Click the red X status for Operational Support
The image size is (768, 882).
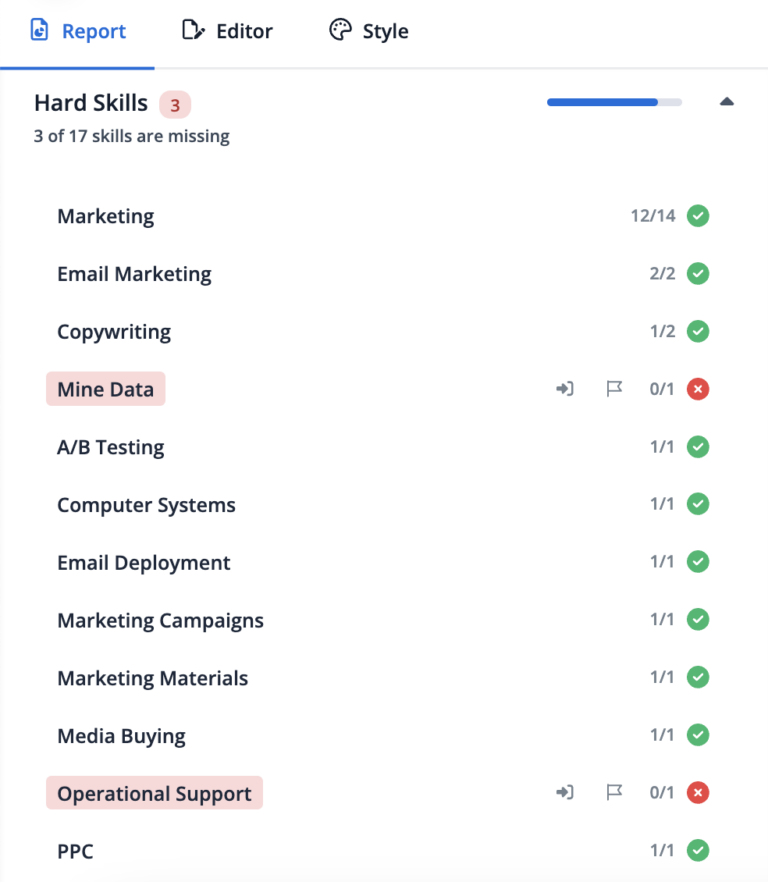tap(698, 793)
